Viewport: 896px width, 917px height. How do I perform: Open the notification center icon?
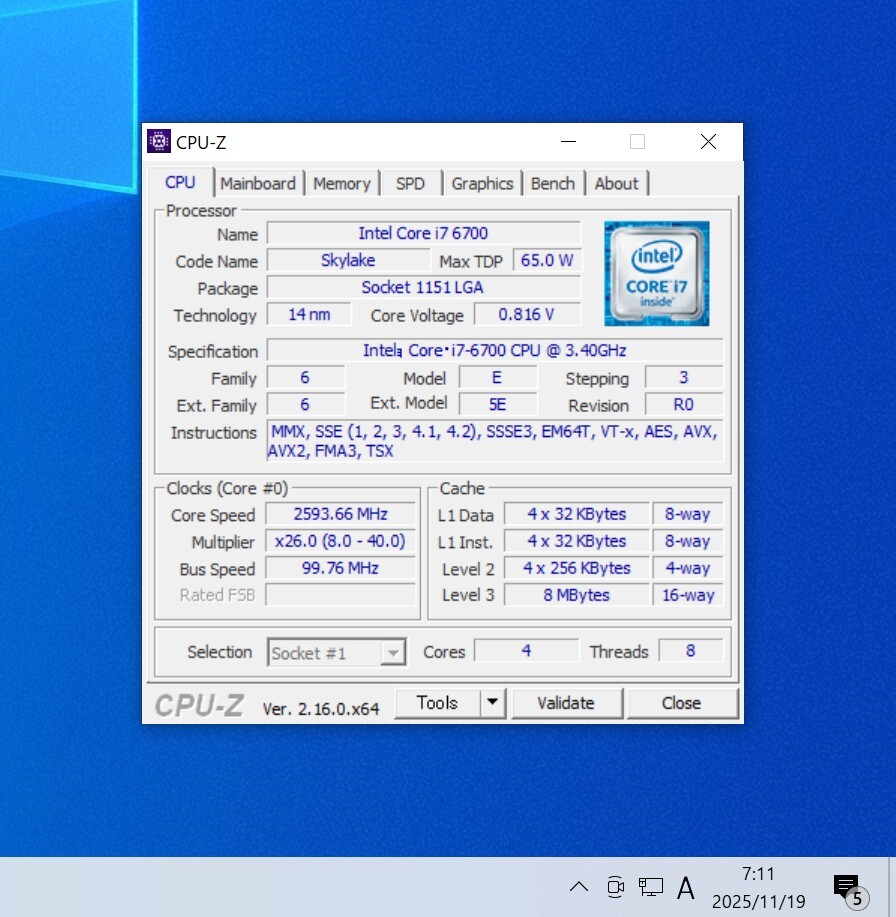[847, 887]
